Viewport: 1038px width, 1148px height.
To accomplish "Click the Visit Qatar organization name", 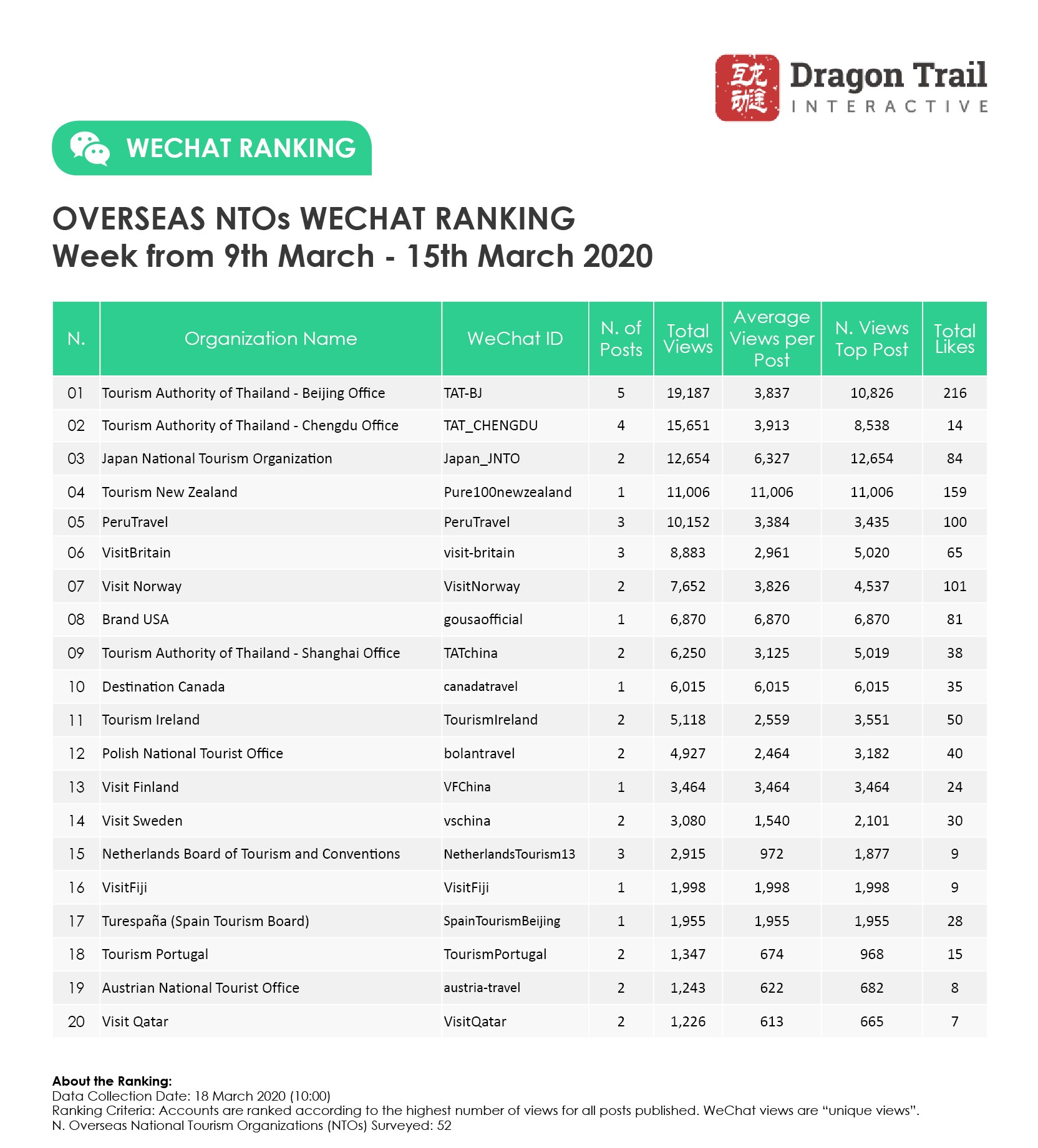I will 135,1021.
